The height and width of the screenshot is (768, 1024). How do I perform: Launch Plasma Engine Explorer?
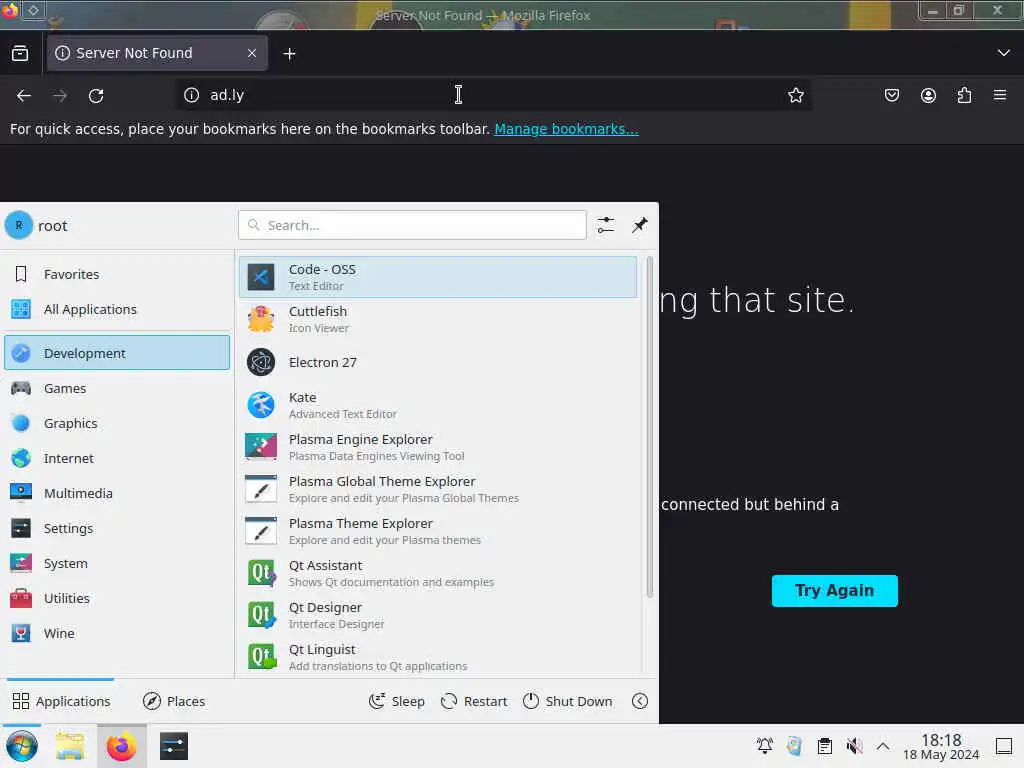(438, 447)
